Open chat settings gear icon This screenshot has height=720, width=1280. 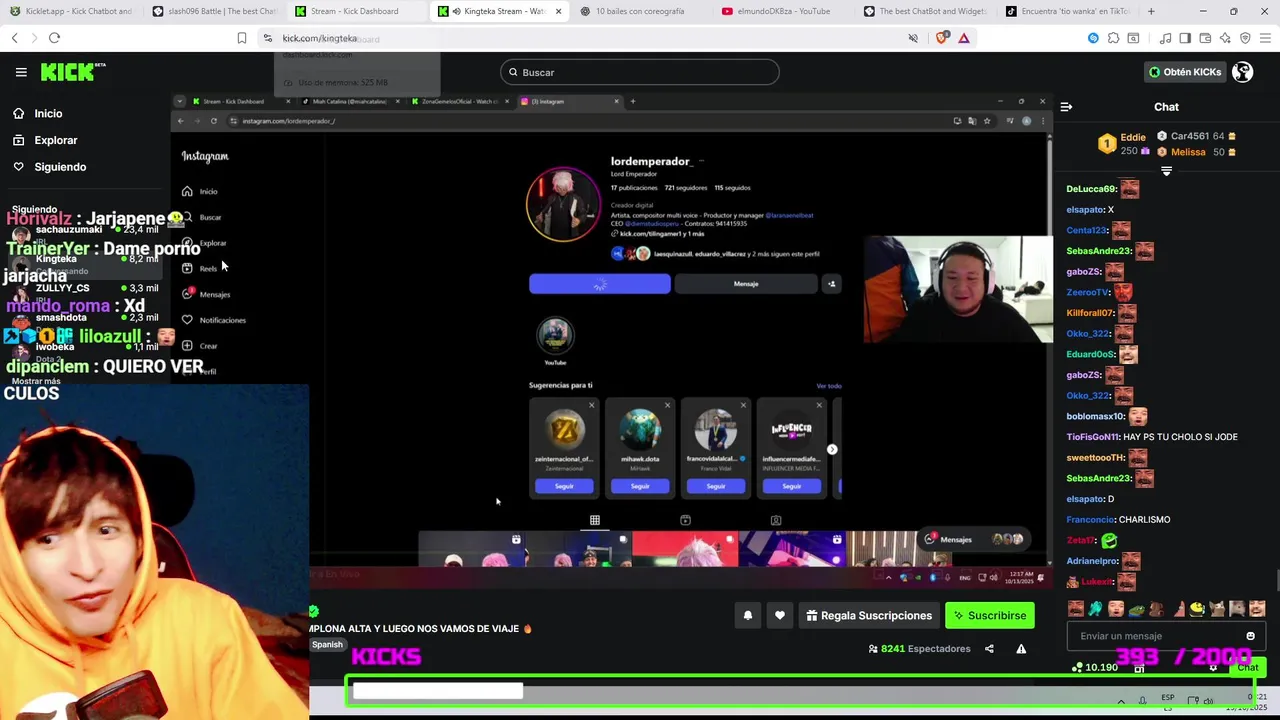[1213, 668]
